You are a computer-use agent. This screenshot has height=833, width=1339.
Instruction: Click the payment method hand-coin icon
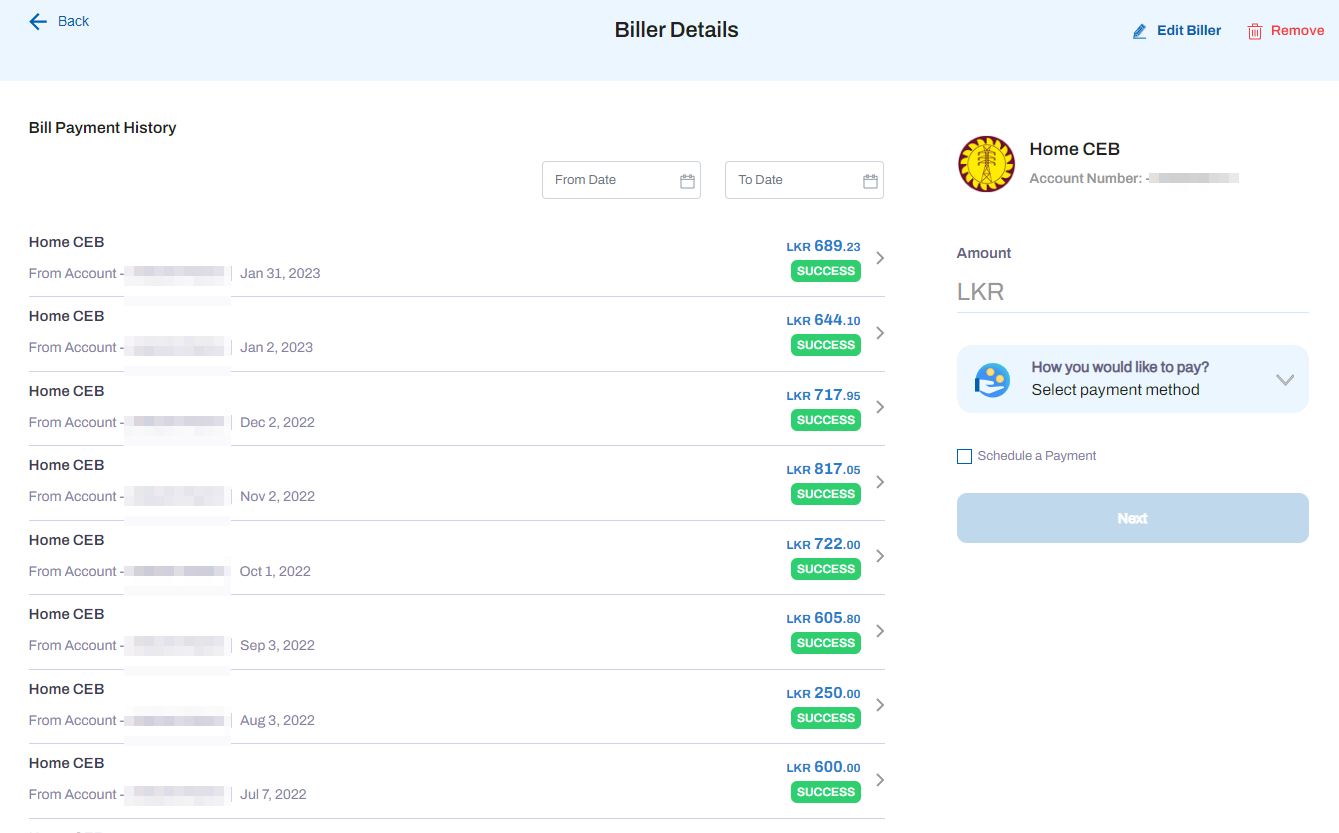point(992,380)
